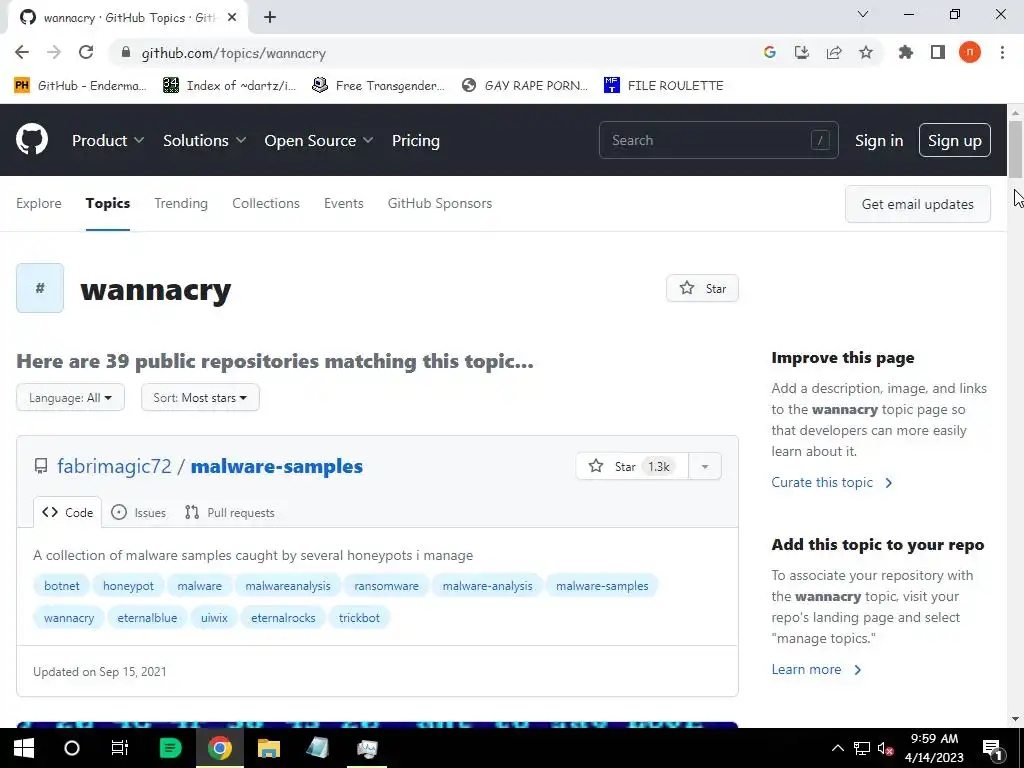Screen dimensions: 1024x768
Task: Open Task View in the taskbar
Action: coord(120,748)
